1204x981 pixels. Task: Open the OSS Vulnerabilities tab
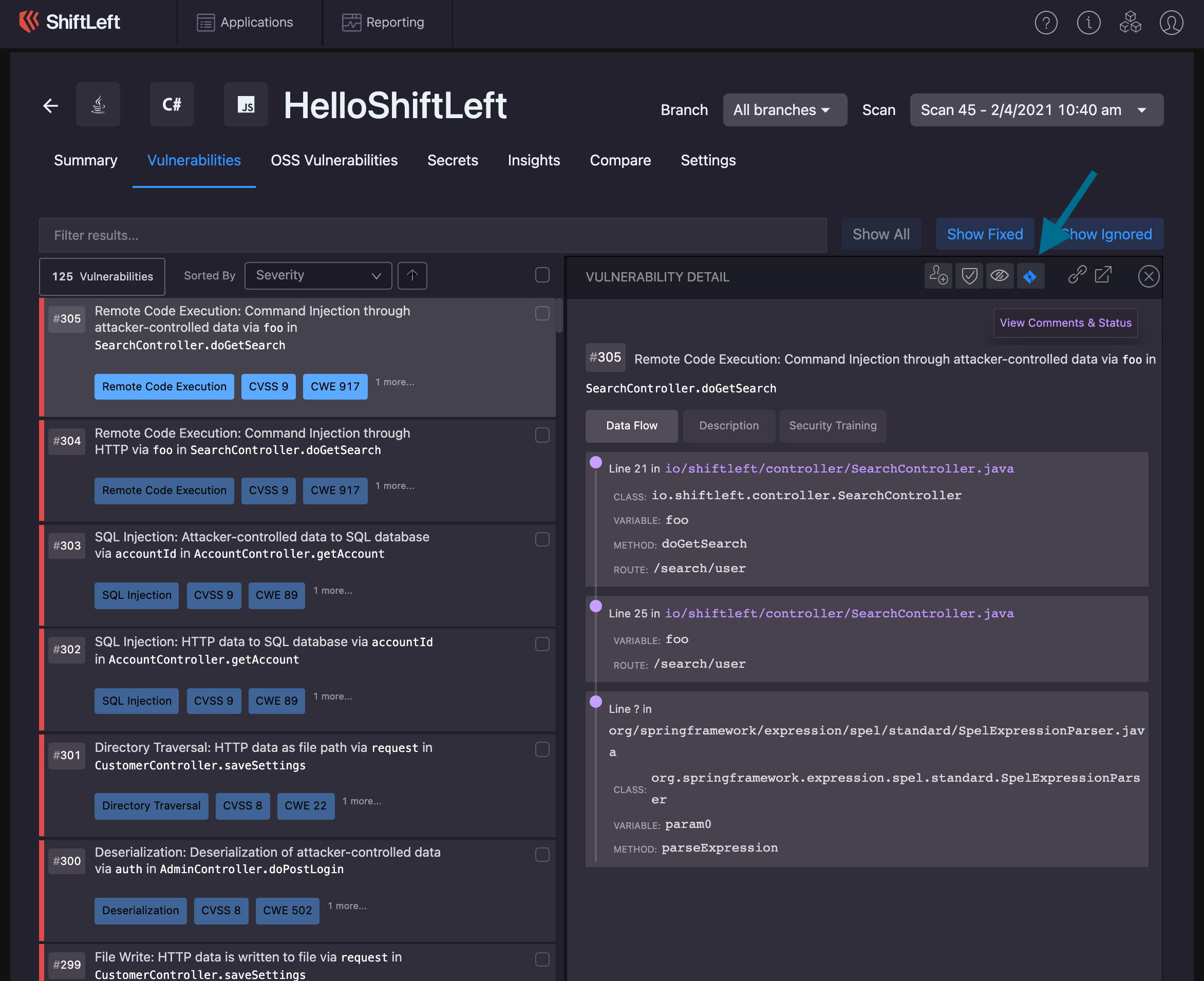click(x=334, y=160)
